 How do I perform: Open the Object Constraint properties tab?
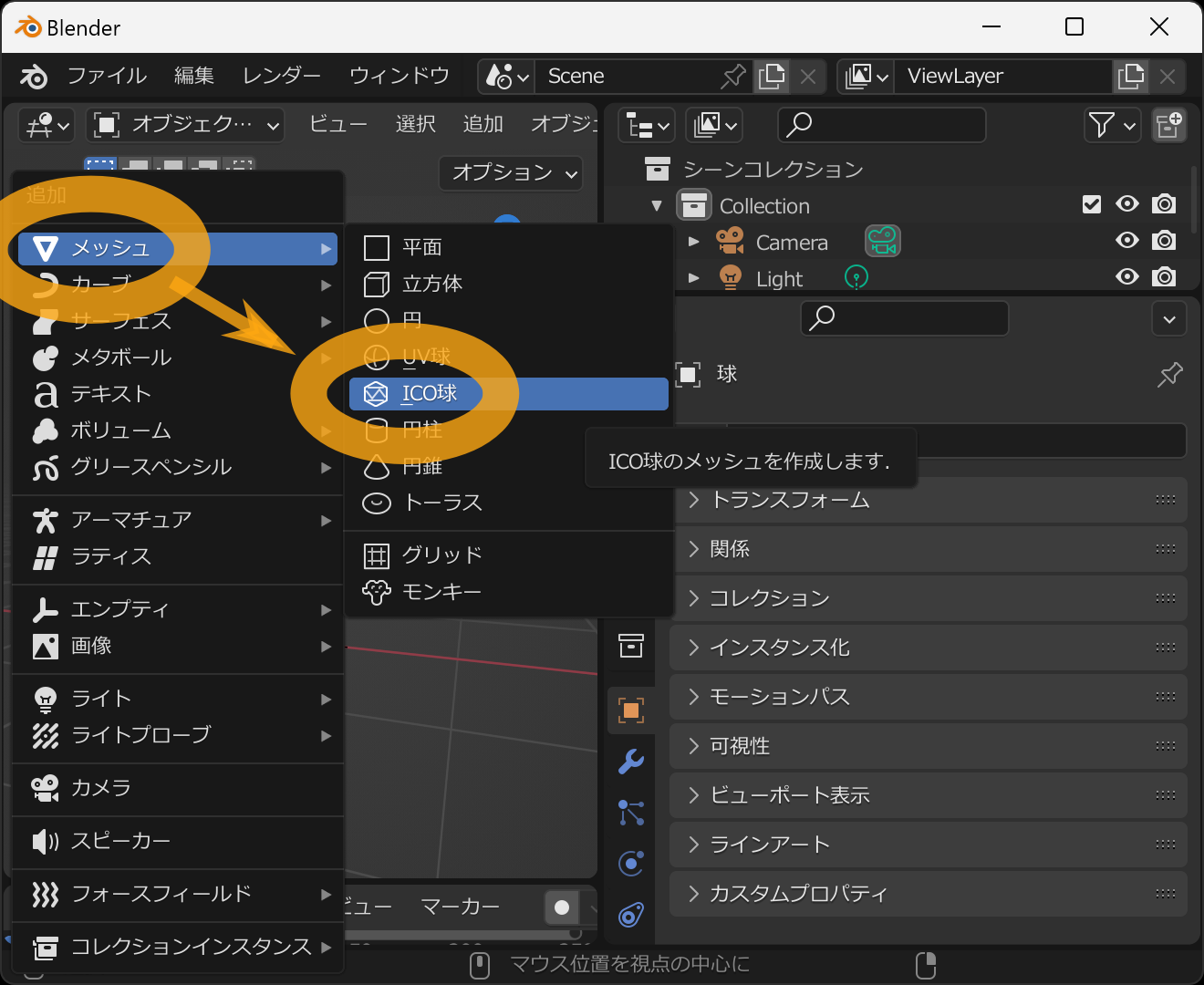coord(630,915)
